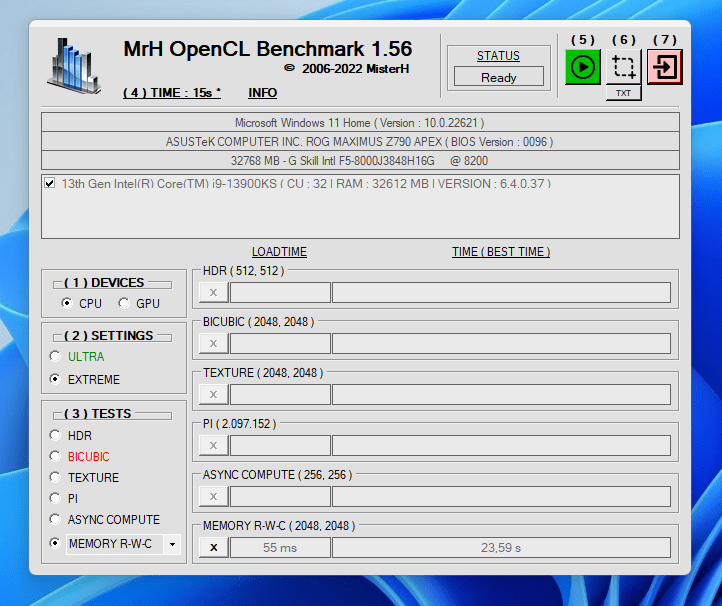Click the LOADTIME column header
722x606 pixels.
click(x=279, y=252)
